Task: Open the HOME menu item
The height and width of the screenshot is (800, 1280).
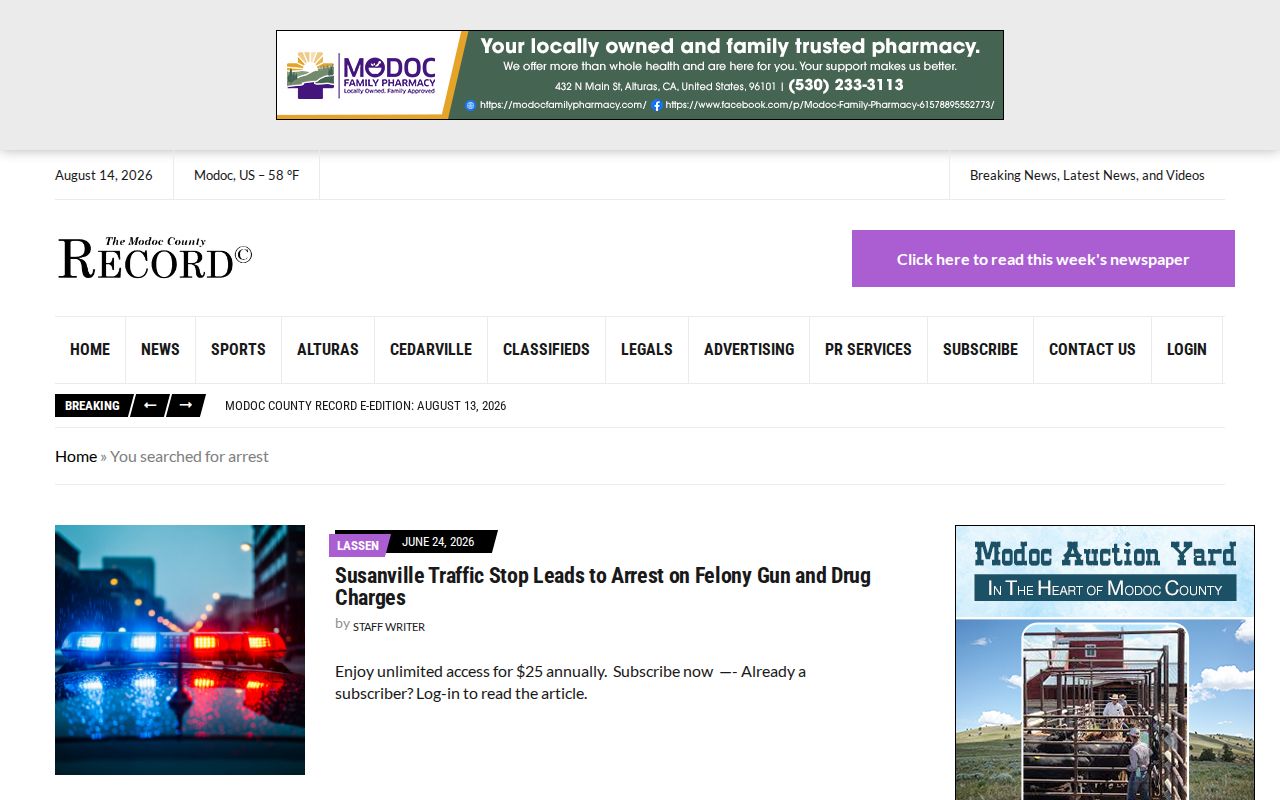Action: 90,349
